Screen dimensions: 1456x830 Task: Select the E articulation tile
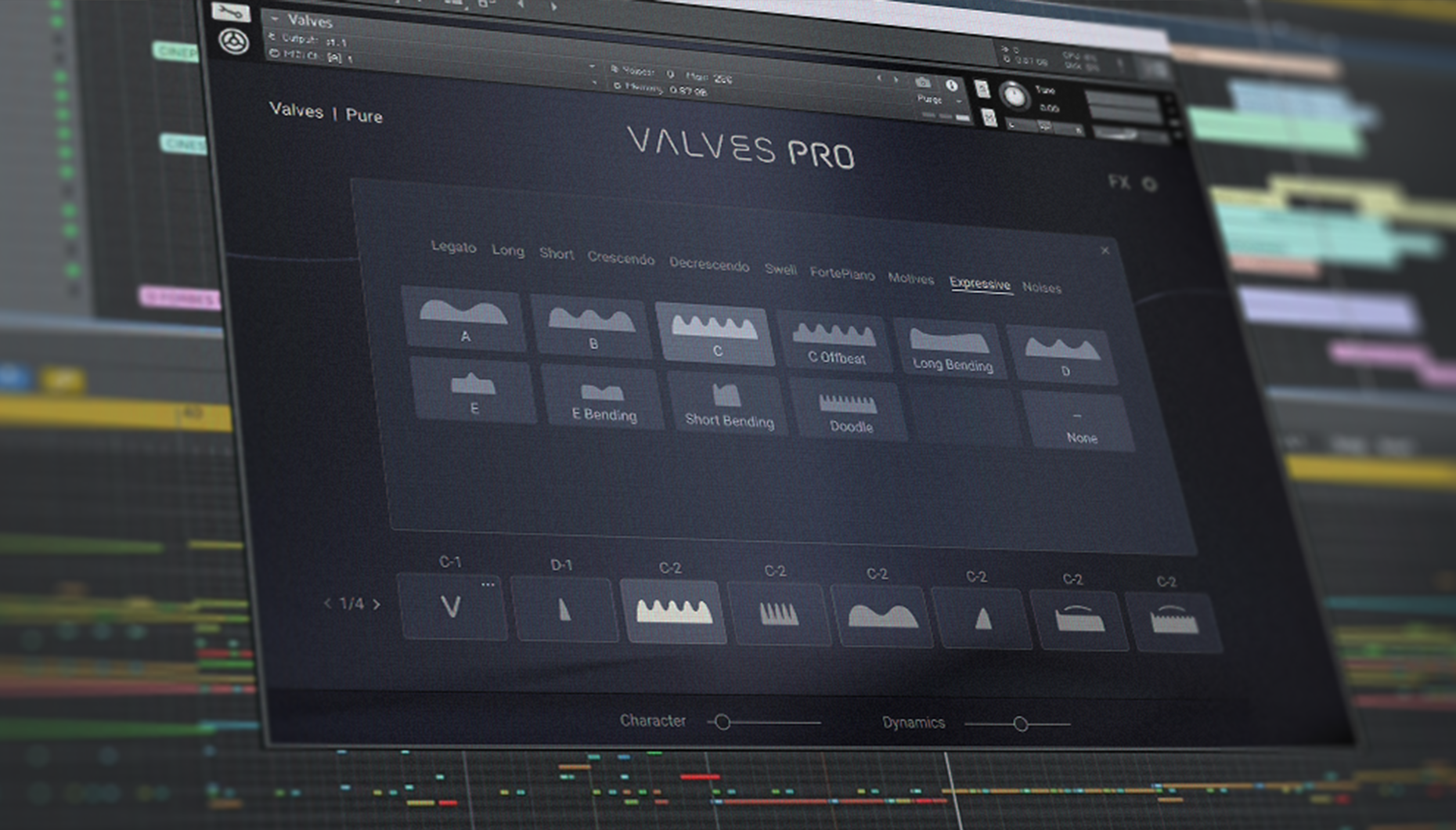point(473,390)
